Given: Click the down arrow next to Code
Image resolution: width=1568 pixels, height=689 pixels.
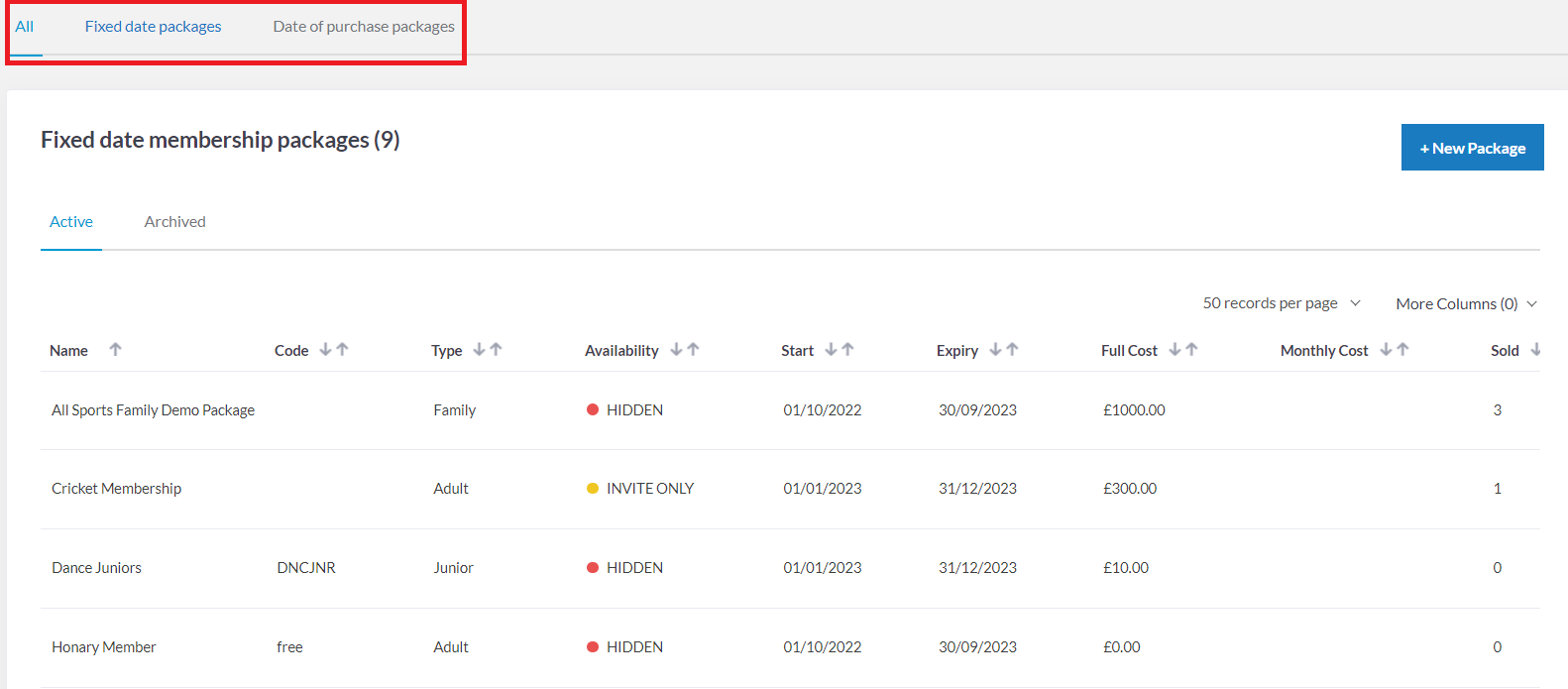Looking at the screenshot, I should pyautogui.click(x=325, y=349).
